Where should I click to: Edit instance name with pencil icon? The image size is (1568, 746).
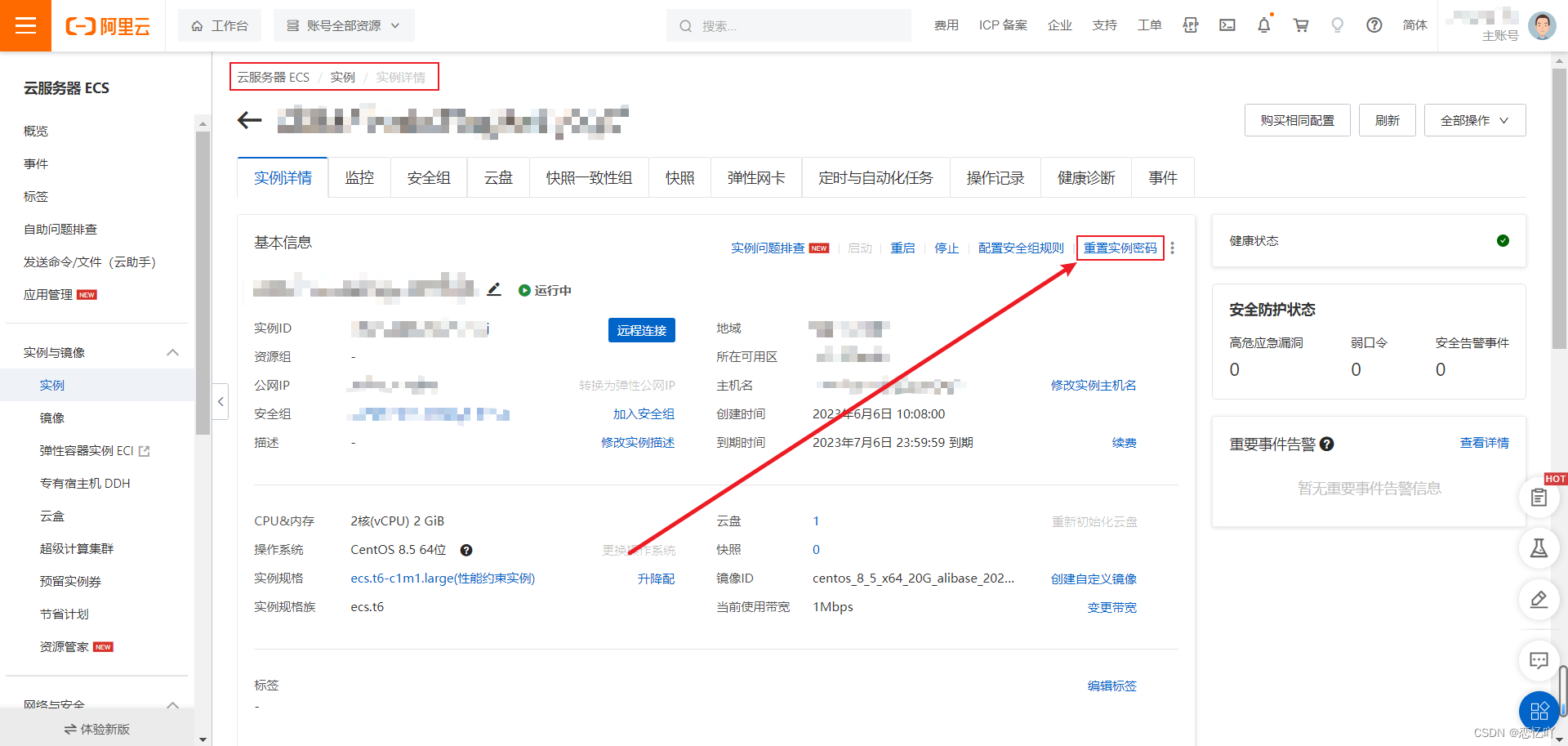click(494, 289)
